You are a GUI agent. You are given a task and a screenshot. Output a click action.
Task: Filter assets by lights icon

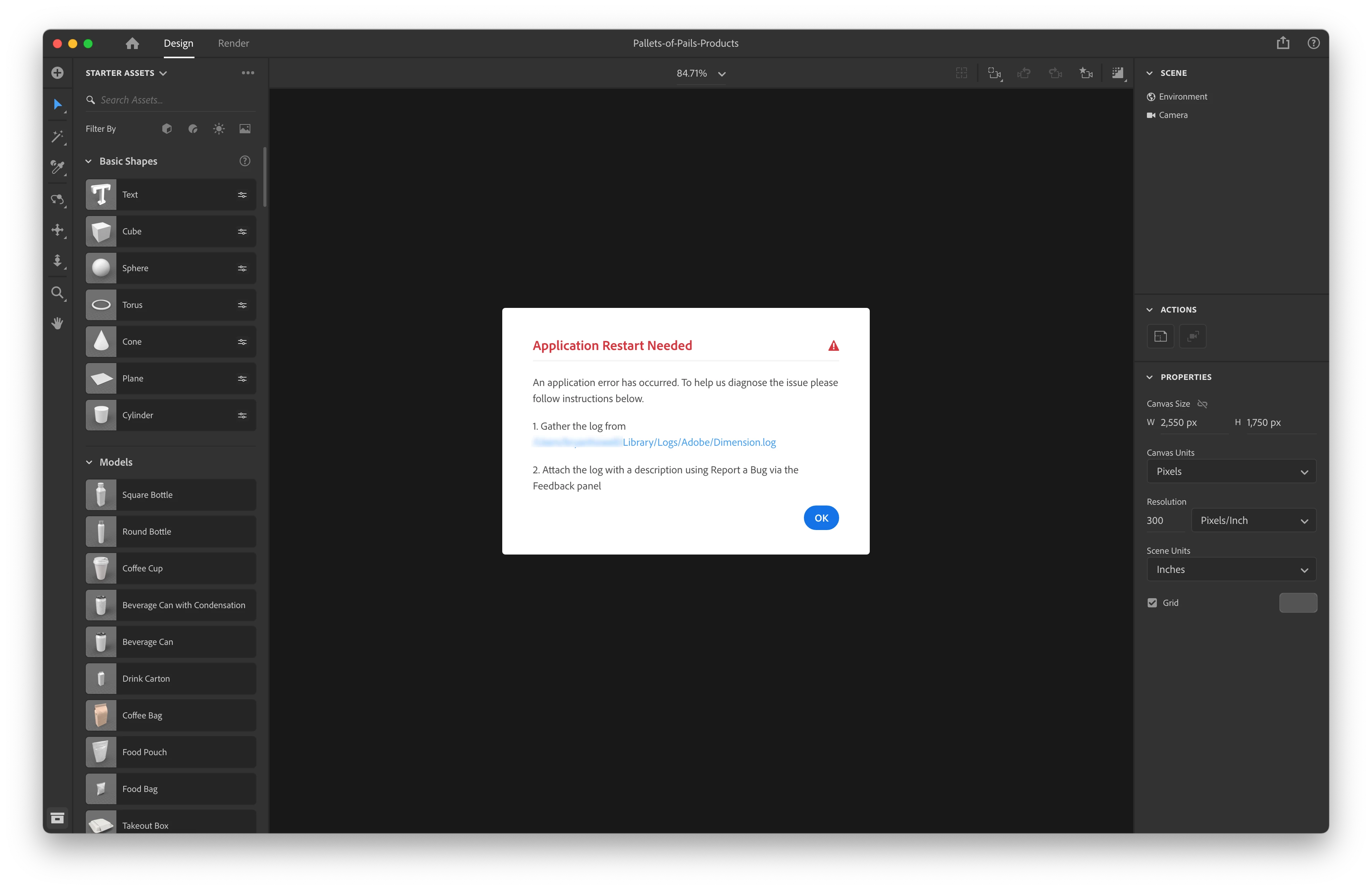pyautogui.click(x=219, y=129)
